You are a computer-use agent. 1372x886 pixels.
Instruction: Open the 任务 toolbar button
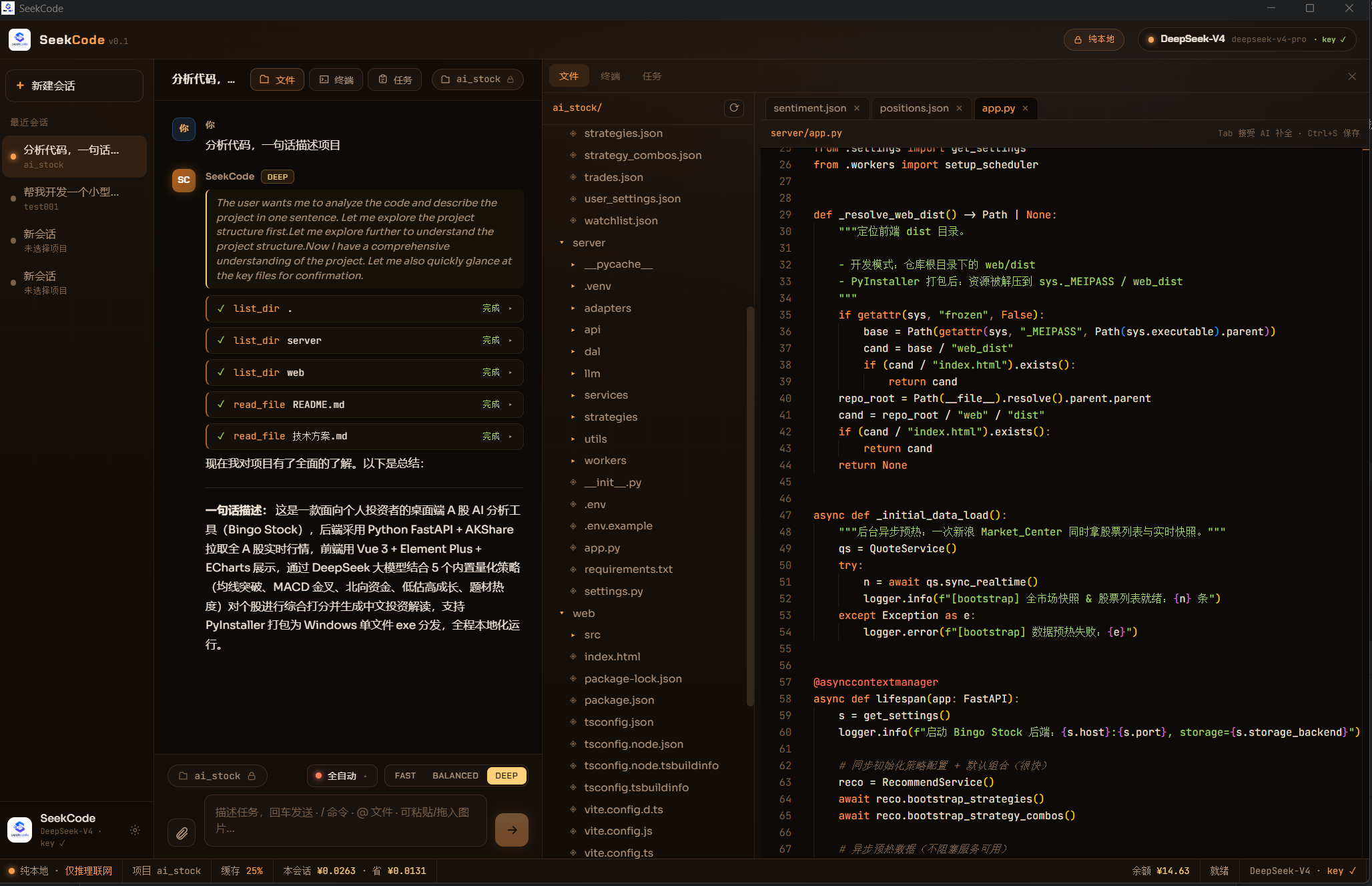[x=395, y=79]
